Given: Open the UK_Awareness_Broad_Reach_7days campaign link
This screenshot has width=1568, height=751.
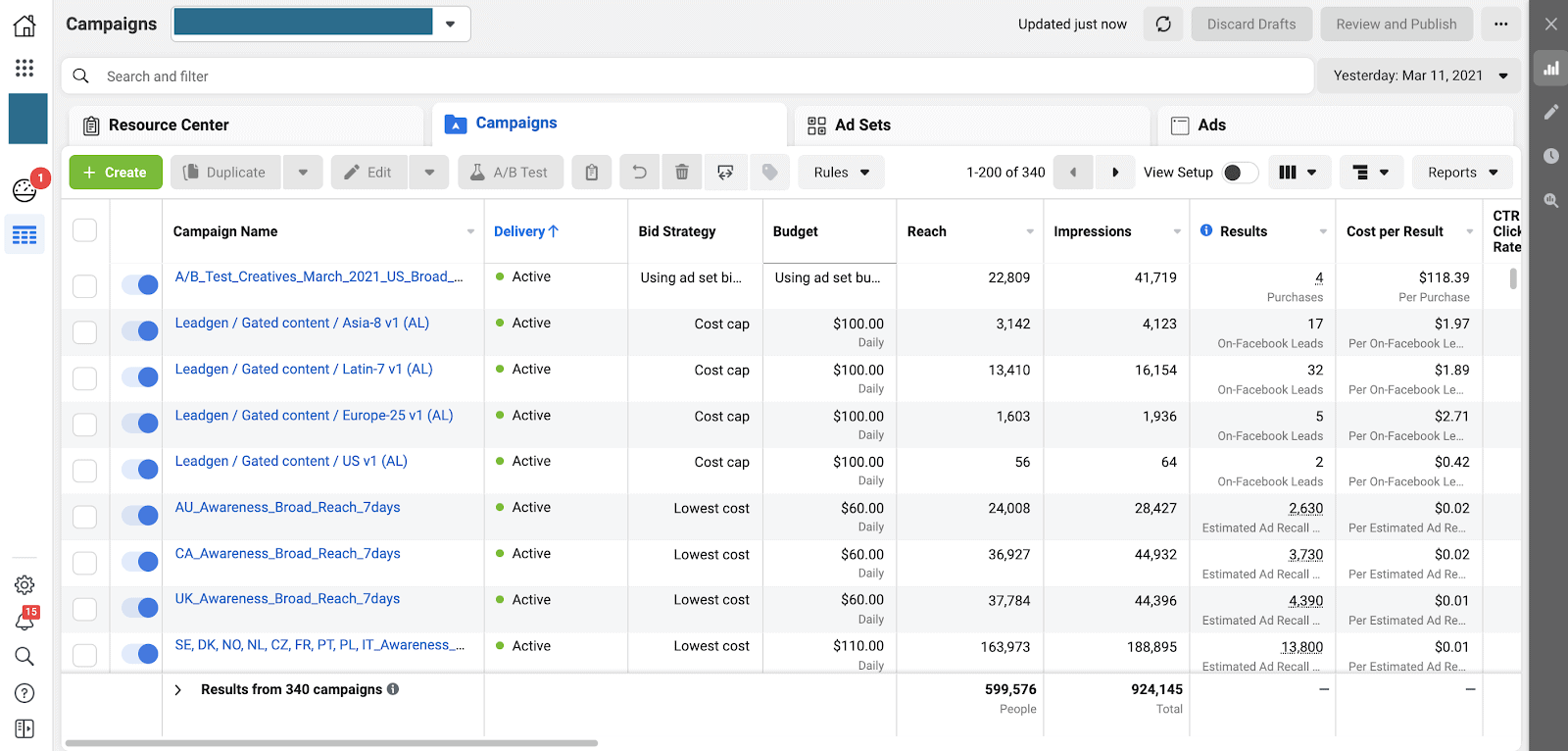Looking at the screenshot, I should [287, 599].
